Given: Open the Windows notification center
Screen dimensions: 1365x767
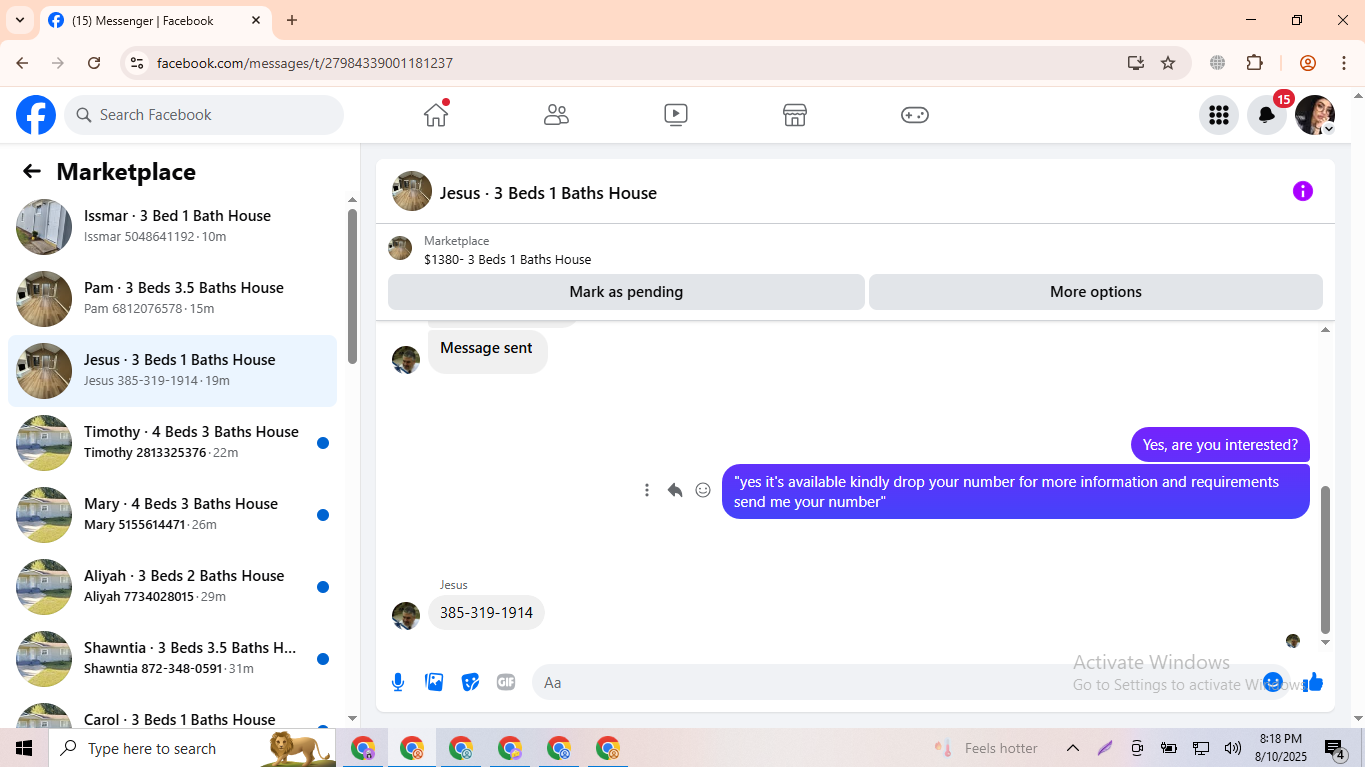Looking at the screenshot, I should point(1335,748).
